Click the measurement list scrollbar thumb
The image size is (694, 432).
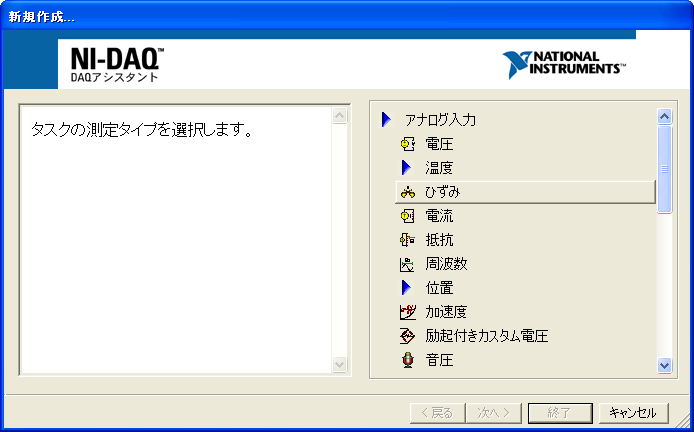[x=664, y=170]
